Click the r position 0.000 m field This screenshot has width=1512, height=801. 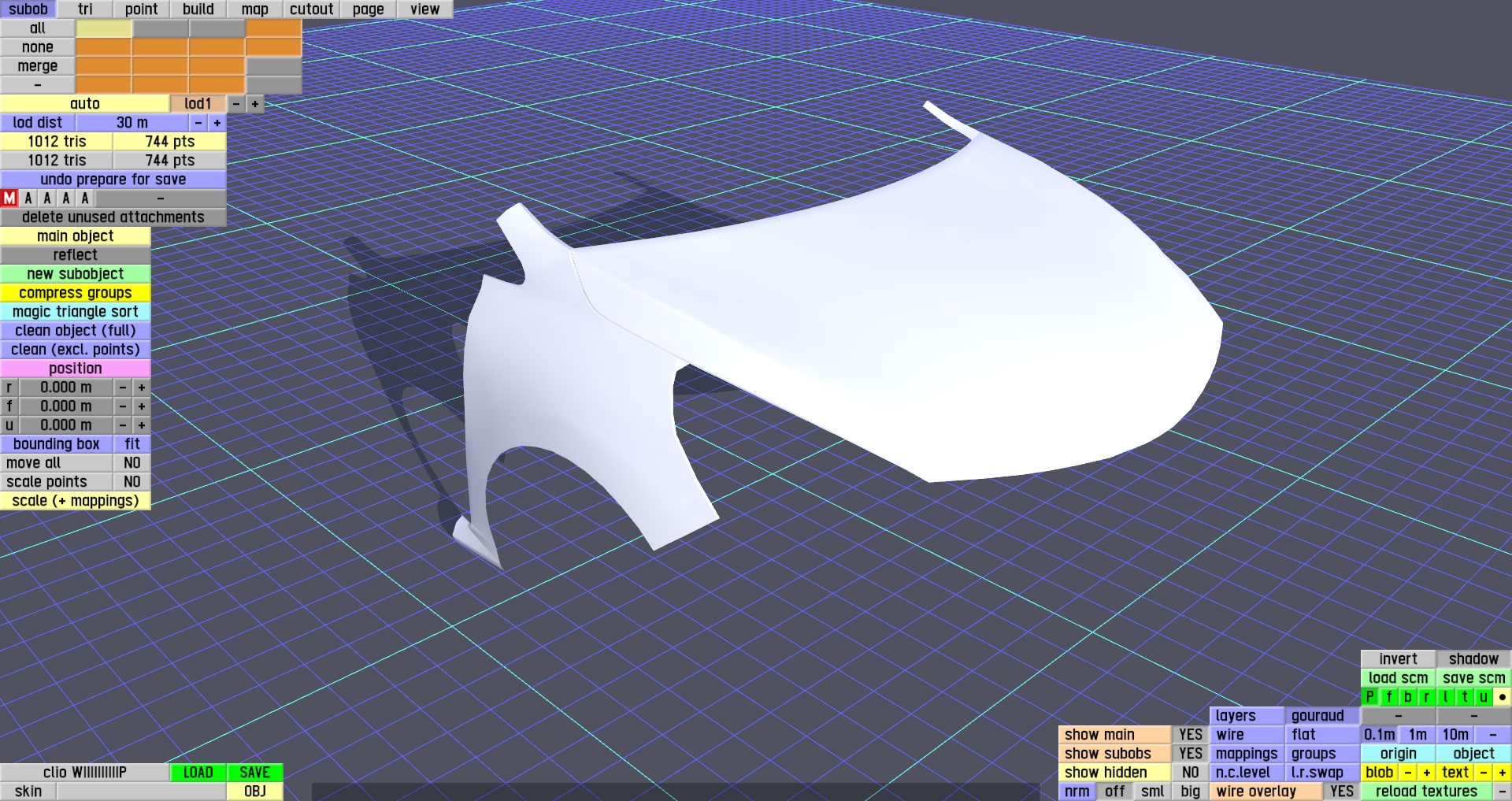(66, 388)
